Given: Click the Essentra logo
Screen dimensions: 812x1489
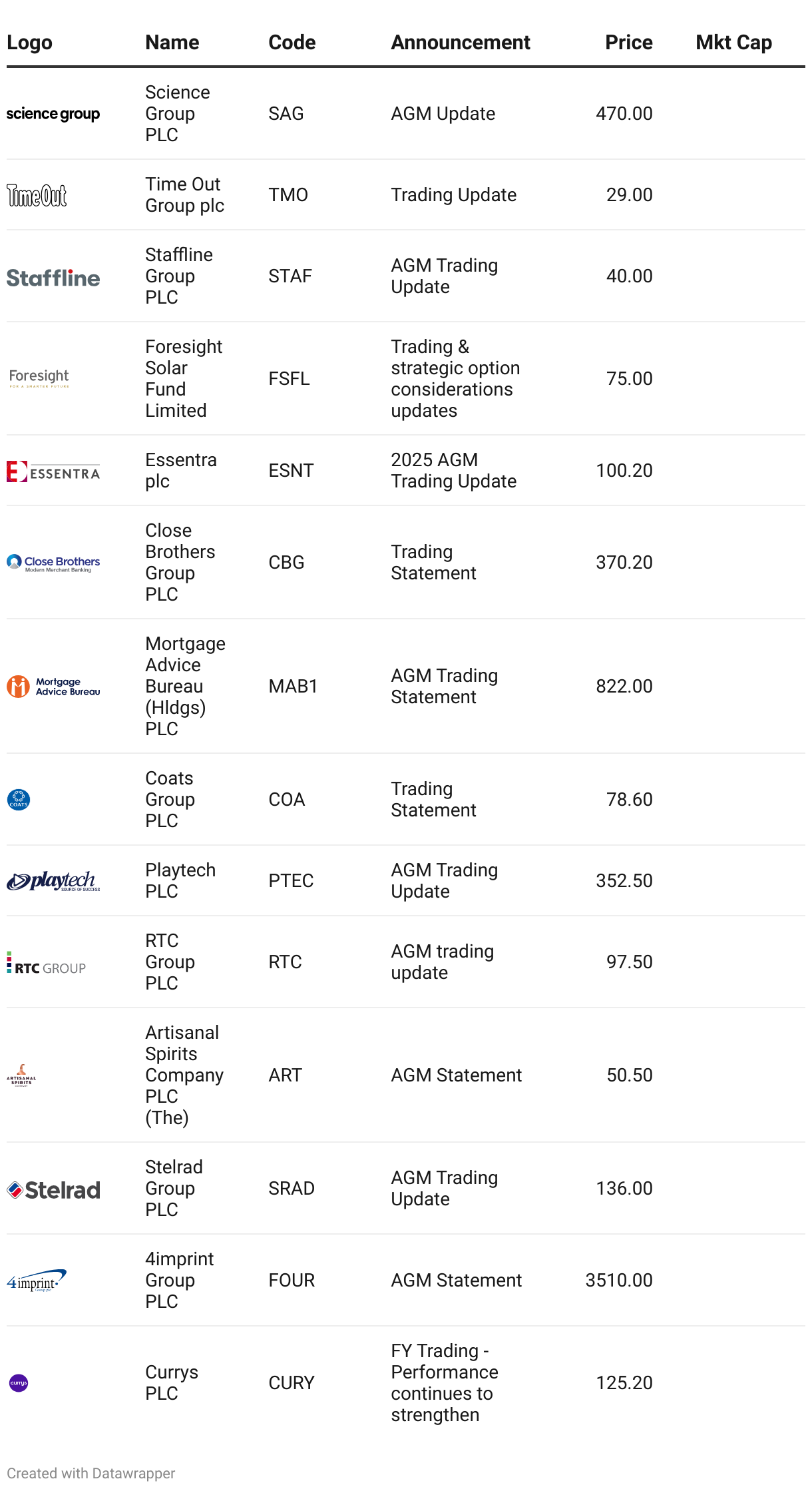Looking at the screenshot, I should 53,471.
